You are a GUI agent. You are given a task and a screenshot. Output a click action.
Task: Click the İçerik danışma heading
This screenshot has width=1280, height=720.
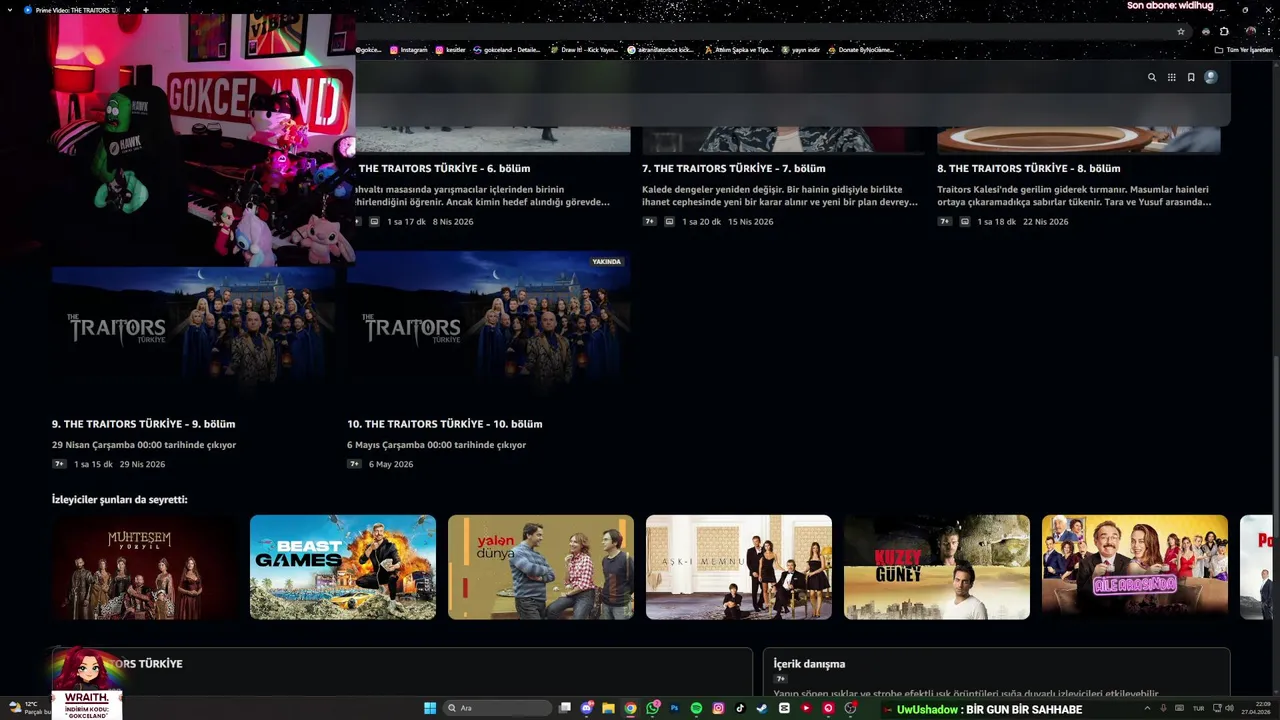(x=809, y=664)
